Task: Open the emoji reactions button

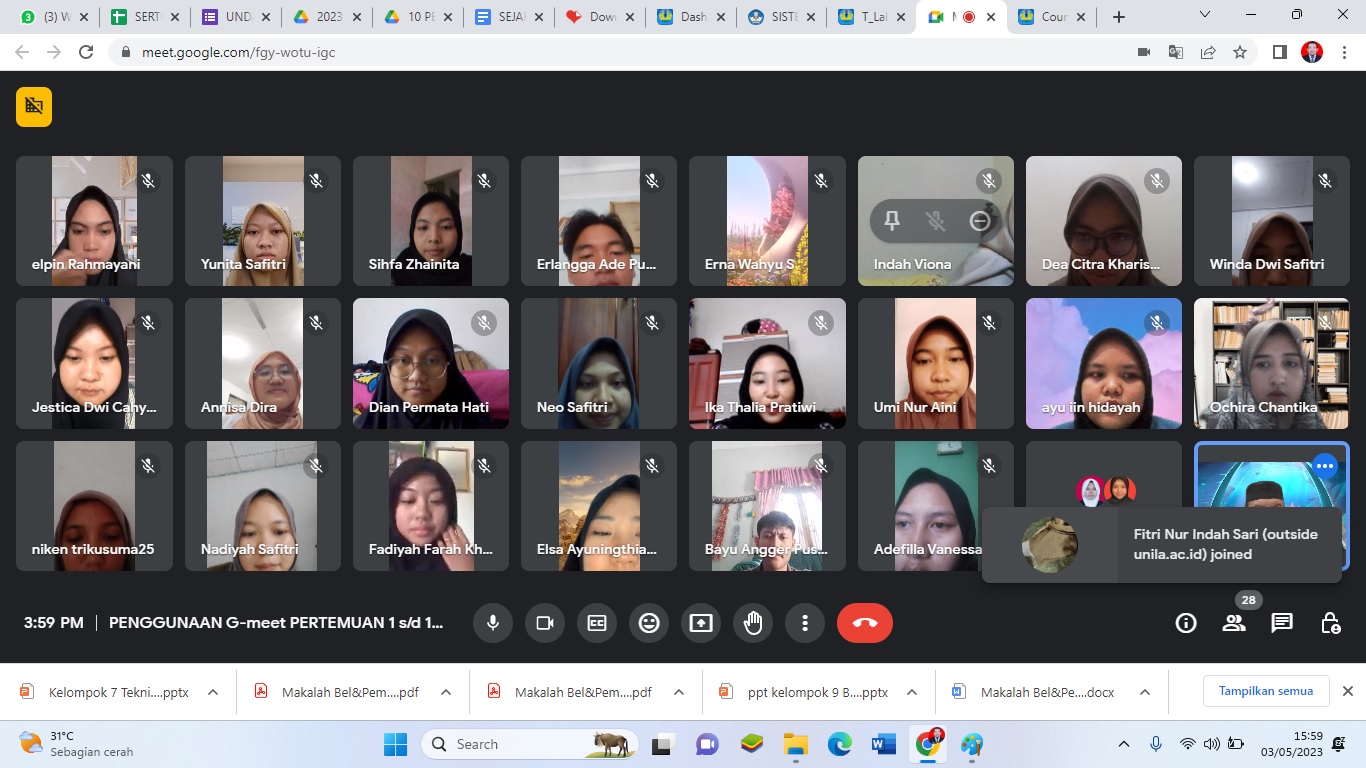Action: 649,623
